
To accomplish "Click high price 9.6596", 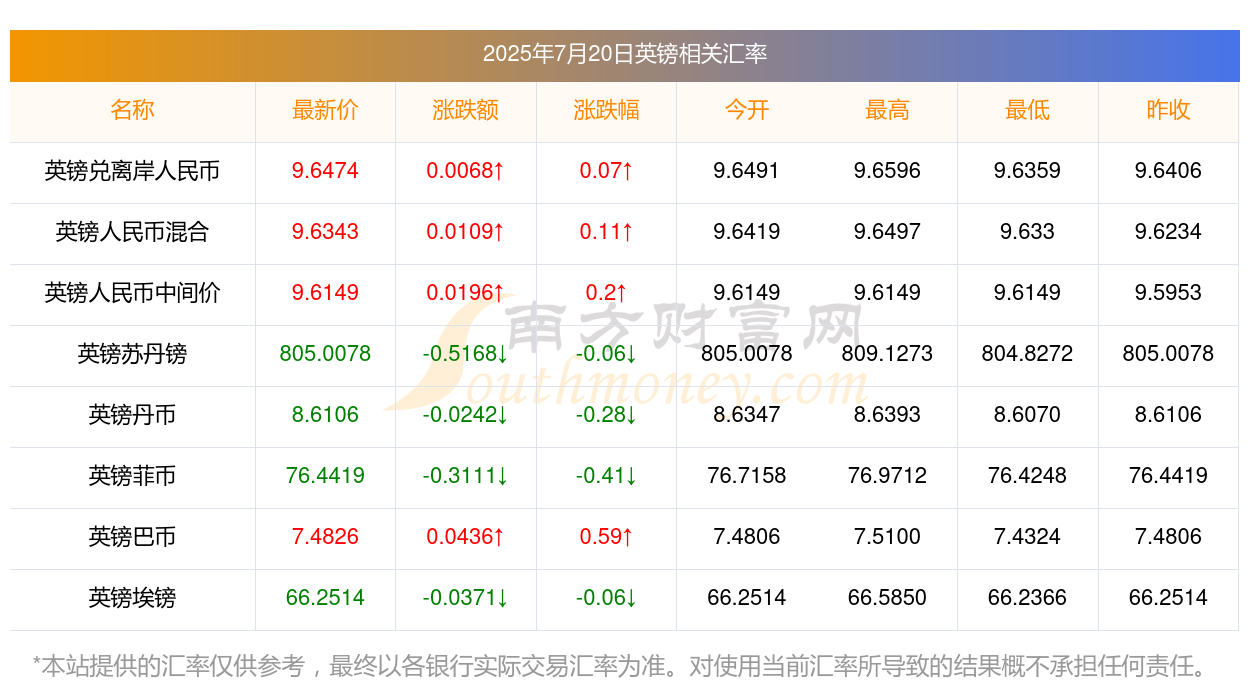I will click(x=887, y=171).
